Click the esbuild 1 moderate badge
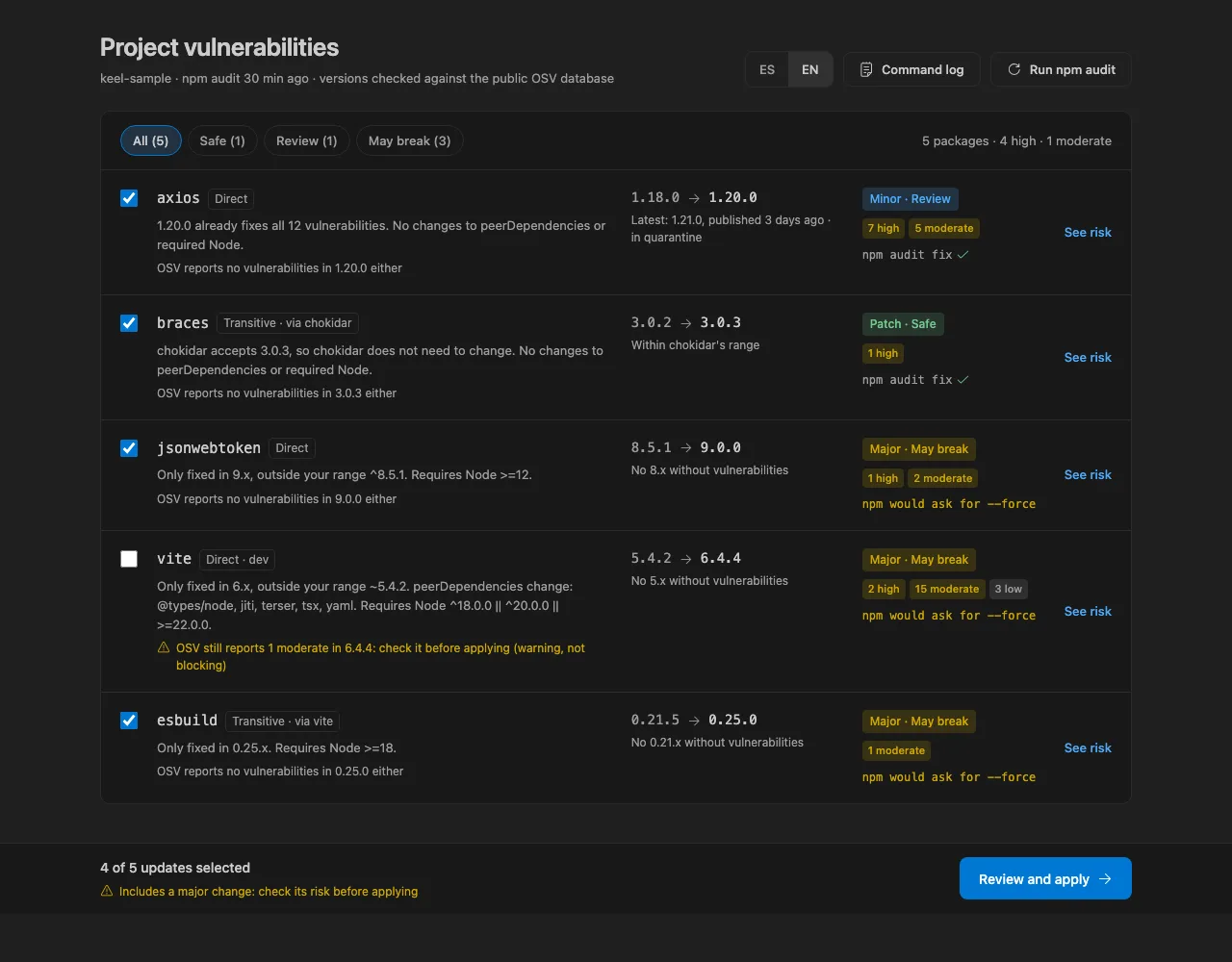The image size is (1232, 962). click(896, 750)
